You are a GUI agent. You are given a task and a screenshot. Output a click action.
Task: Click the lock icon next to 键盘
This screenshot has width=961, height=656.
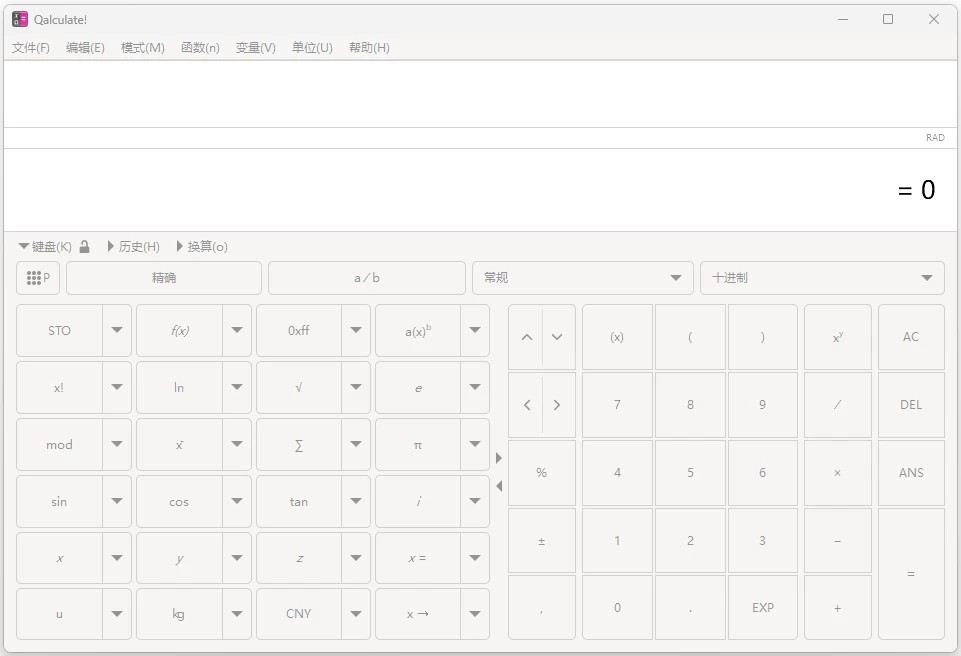point(85,247)
